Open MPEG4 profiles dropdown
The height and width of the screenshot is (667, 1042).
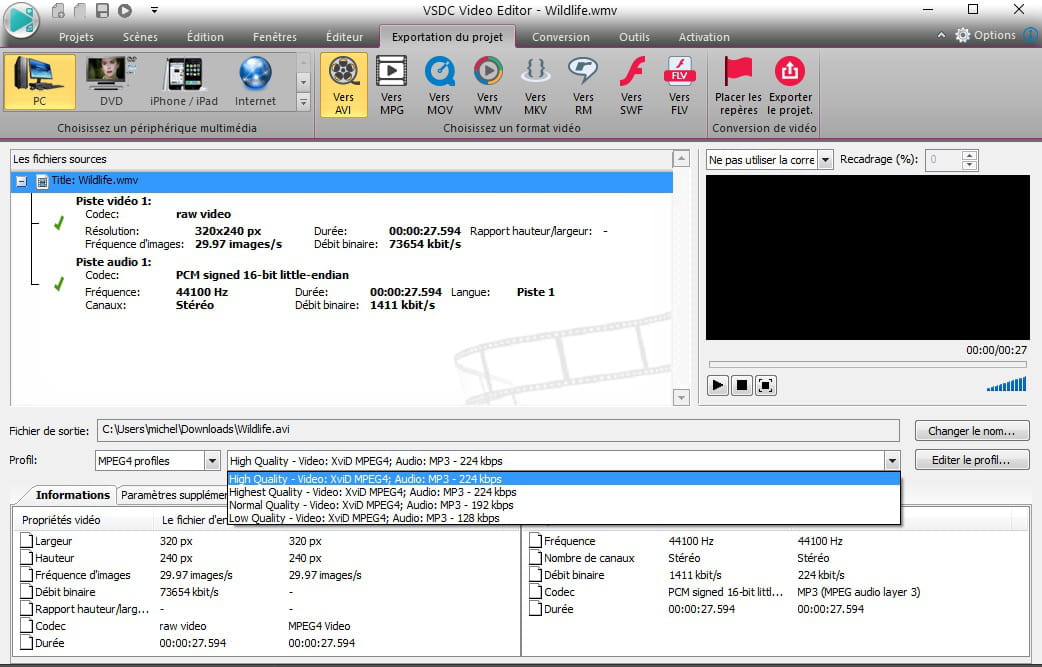tap(212, 460)
